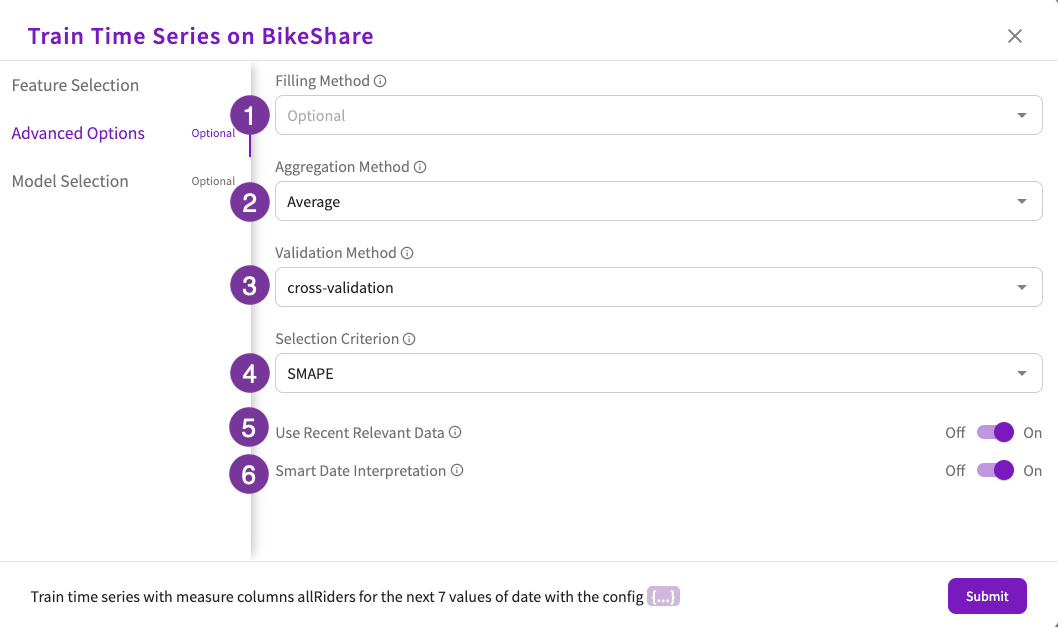Switch to the Feature Selection tab
The width and height of the screenshot is (1058, 627).
click(75, 85)
